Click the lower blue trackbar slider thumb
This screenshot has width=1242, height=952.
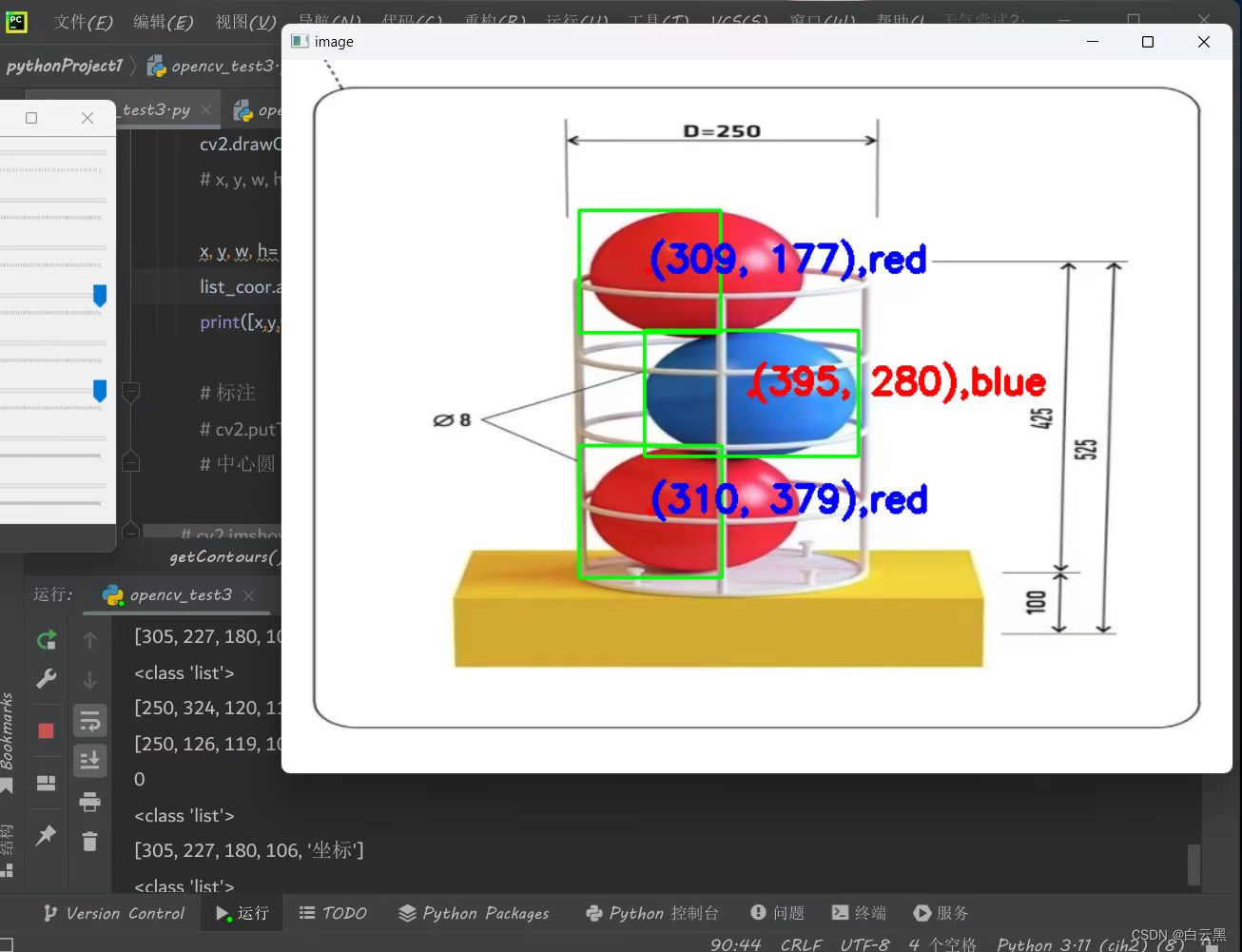click(100, 391)
